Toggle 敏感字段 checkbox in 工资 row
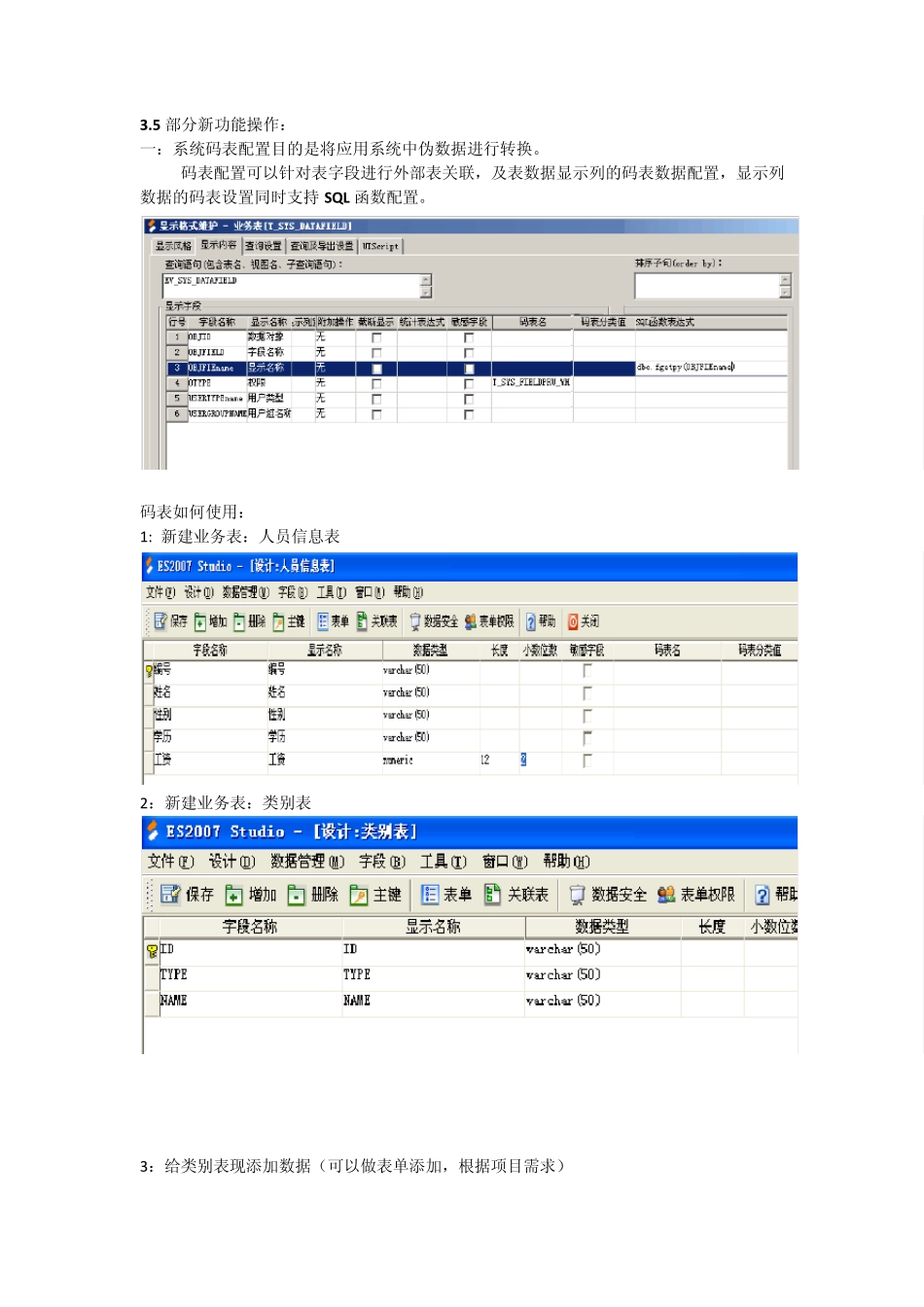Screen dimensions: 924x1307 [x=587, y=760]
